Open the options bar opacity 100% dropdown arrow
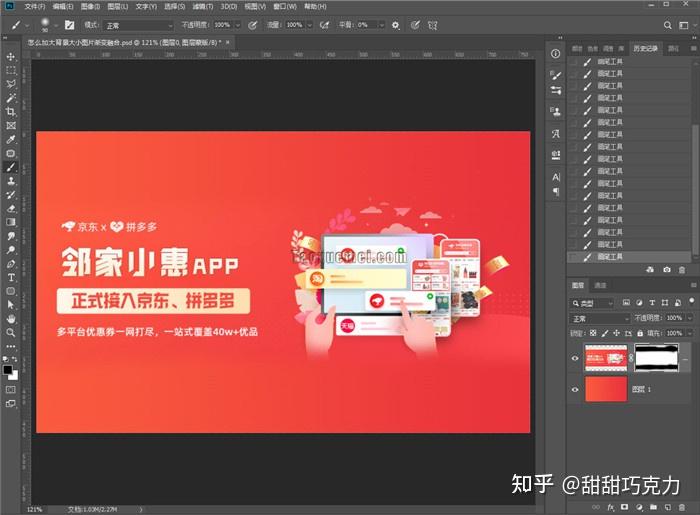700x515 pixels. point(238,25)
